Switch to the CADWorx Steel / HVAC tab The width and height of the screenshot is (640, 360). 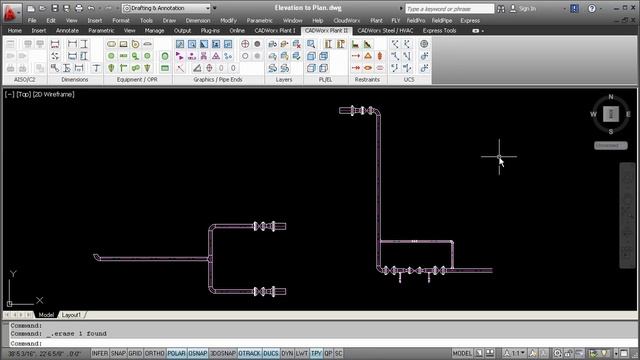pyautogui.click(x=385, y=31)
